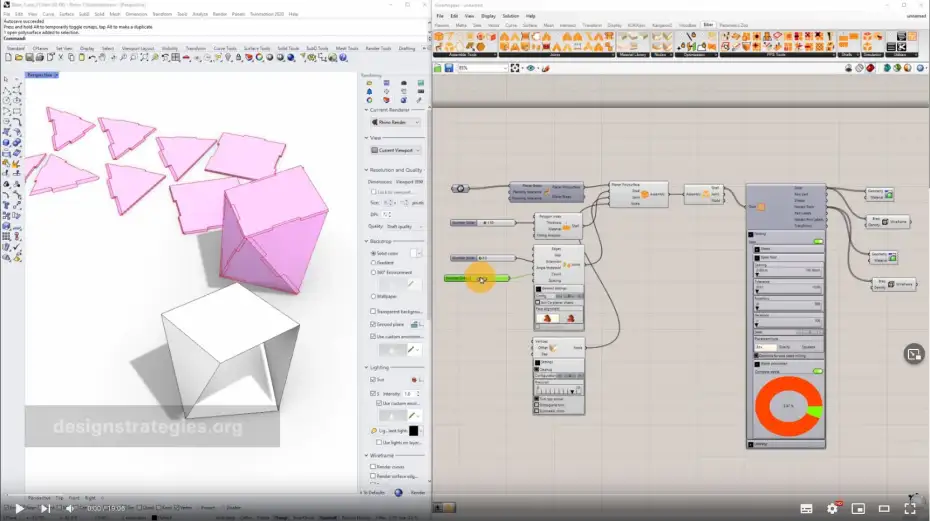Image resolution: width=930 pixels, height=521 pixels.
Task: Click the four-viewports layout icon in Rhino
Action: (x=176, y=58)
